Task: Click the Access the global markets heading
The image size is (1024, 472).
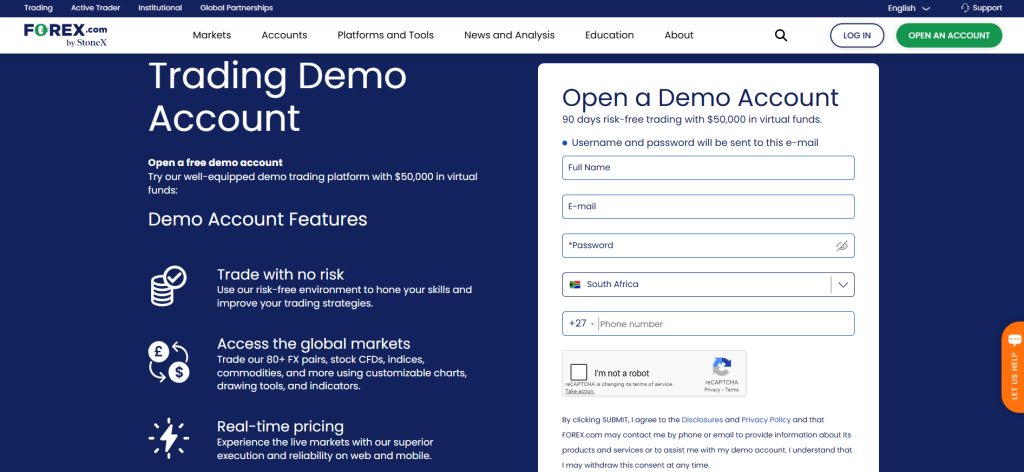Action: click(313, 343)
